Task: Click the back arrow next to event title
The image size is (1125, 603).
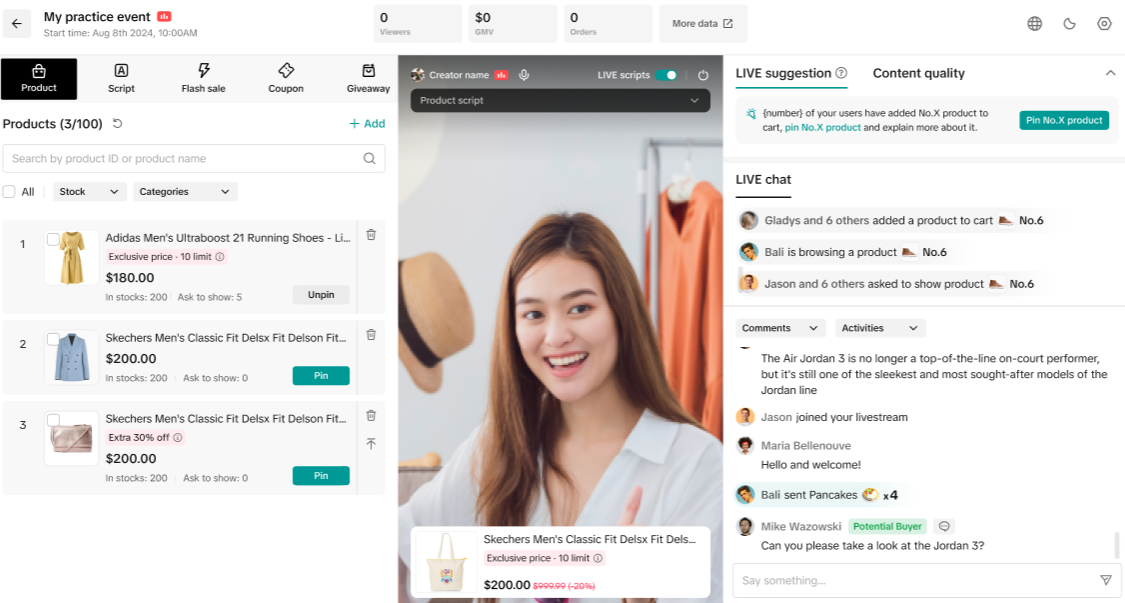Action: [17, 24]
